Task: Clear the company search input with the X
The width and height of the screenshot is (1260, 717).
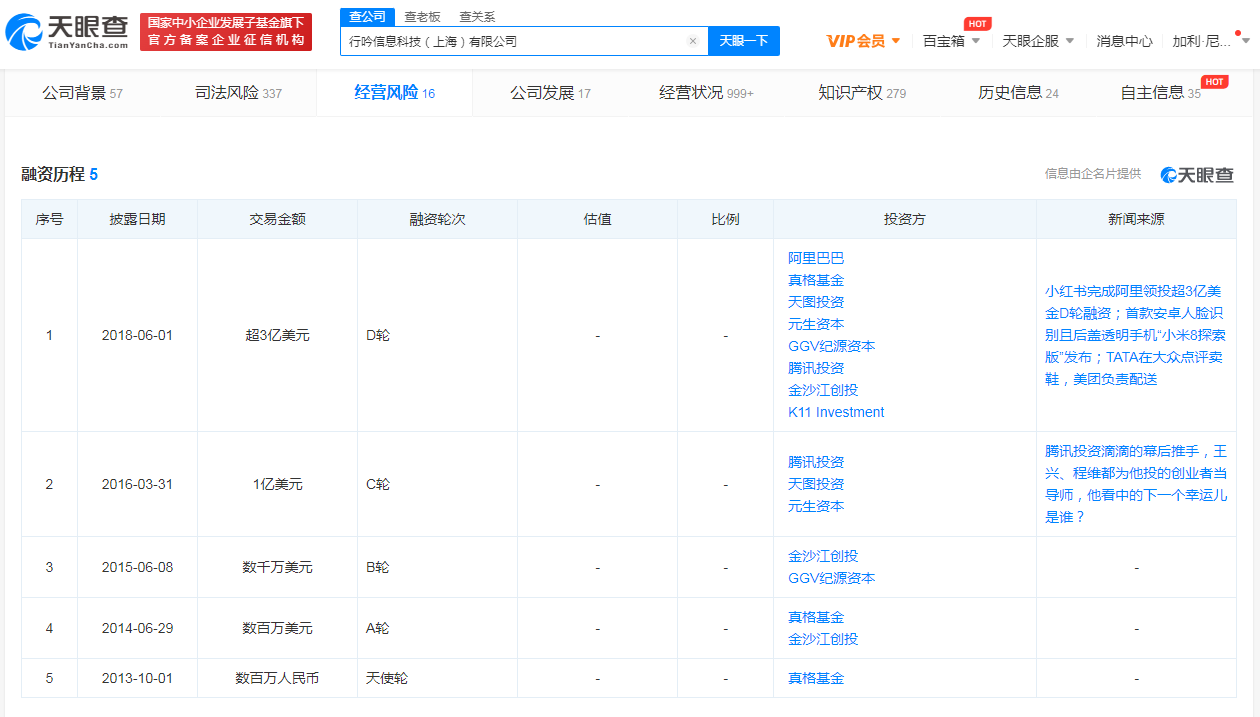Action: coord(693,41)
